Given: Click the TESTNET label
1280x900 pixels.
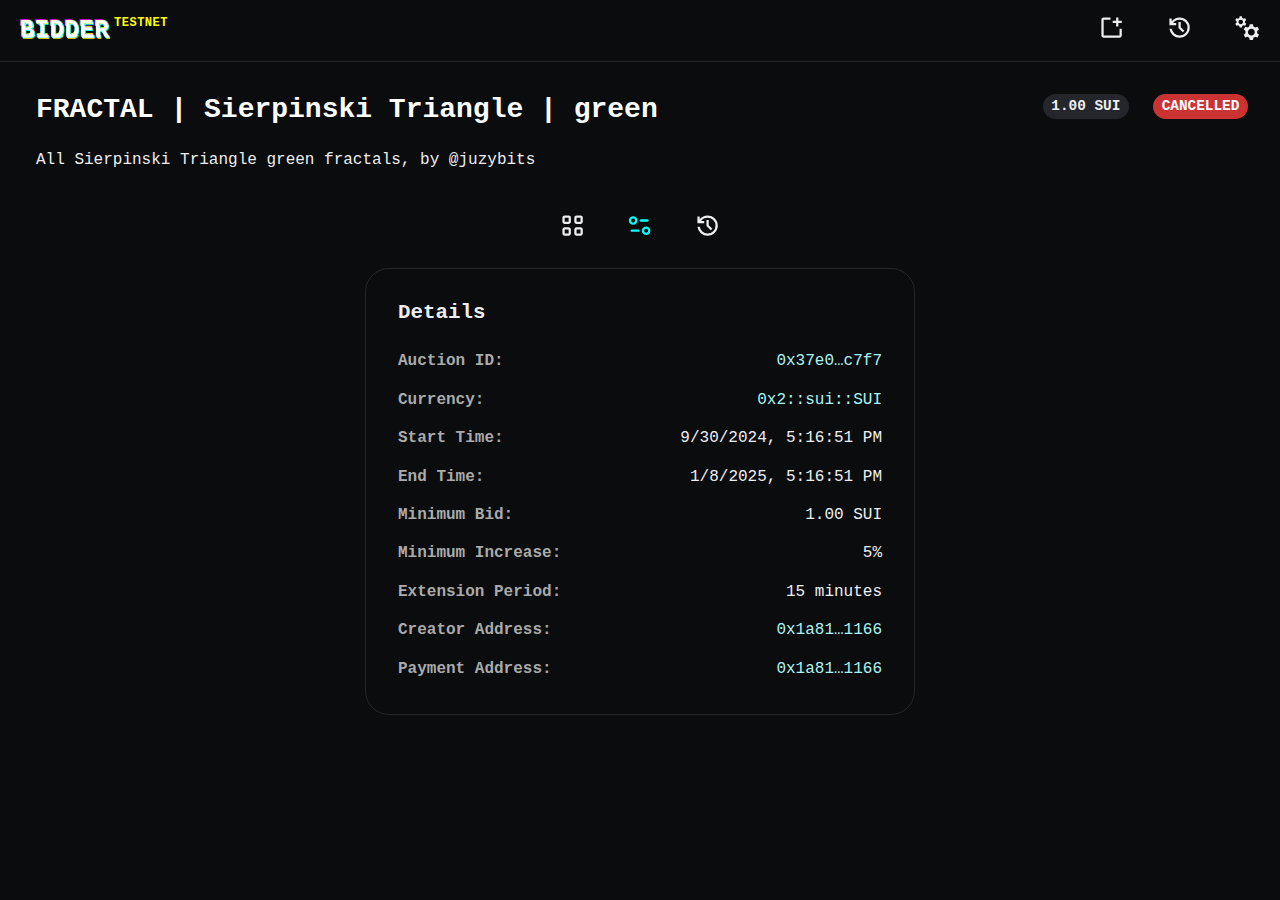Looking at the screenshot, I should (141, 22).
